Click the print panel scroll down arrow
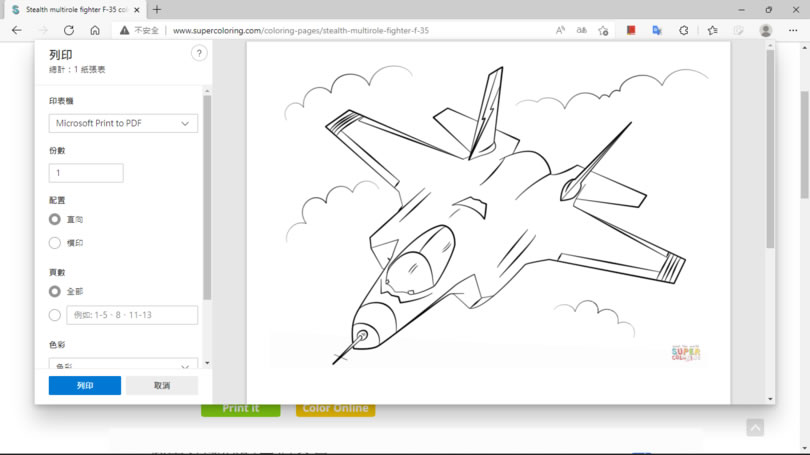 pos(207,363)
